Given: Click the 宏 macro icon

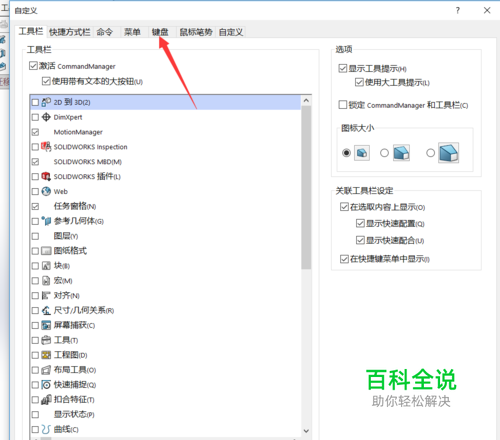Looking at the screenshot, I should point(46,281).
